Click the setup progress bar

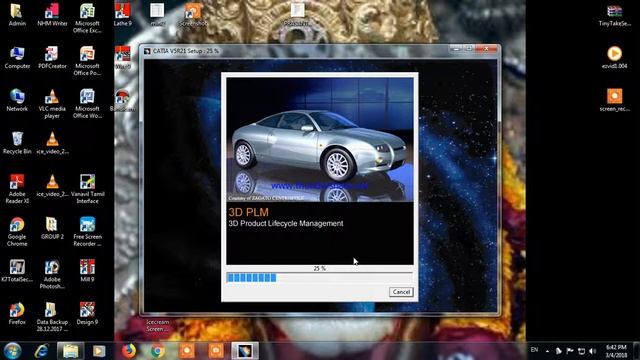tap(320, 278)
